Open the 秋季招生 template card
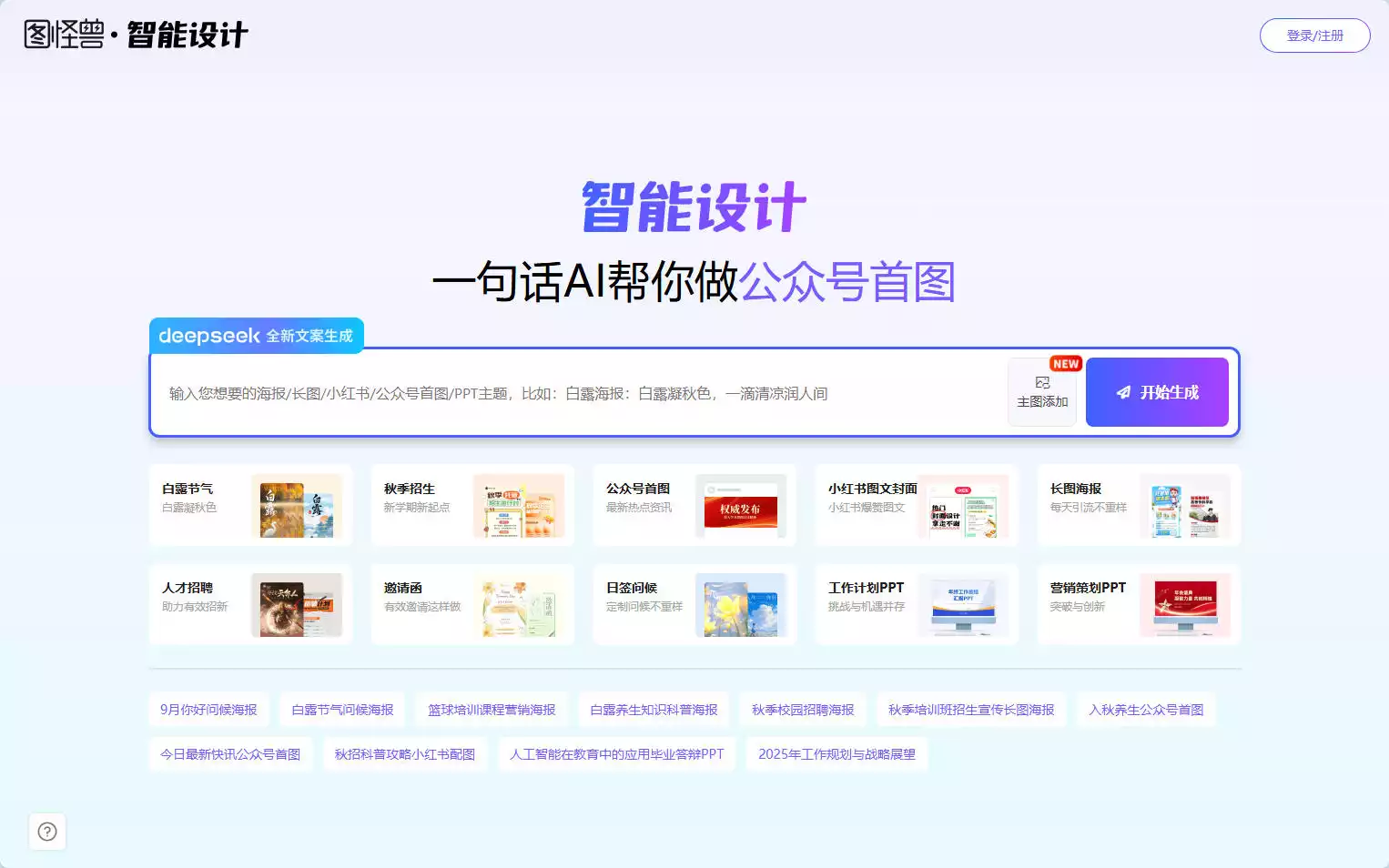 [x=471, y=507]
